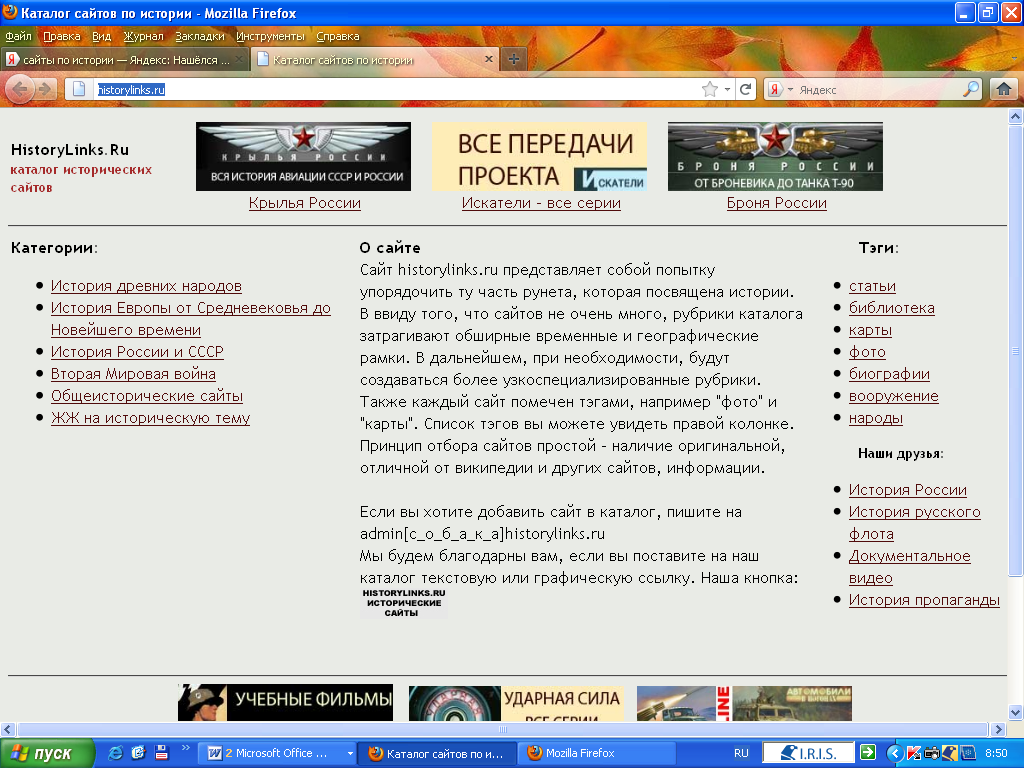Click the HistoryLinks.Ru site title
Screen dimensions: 1024x768
[x=70, y=150]
